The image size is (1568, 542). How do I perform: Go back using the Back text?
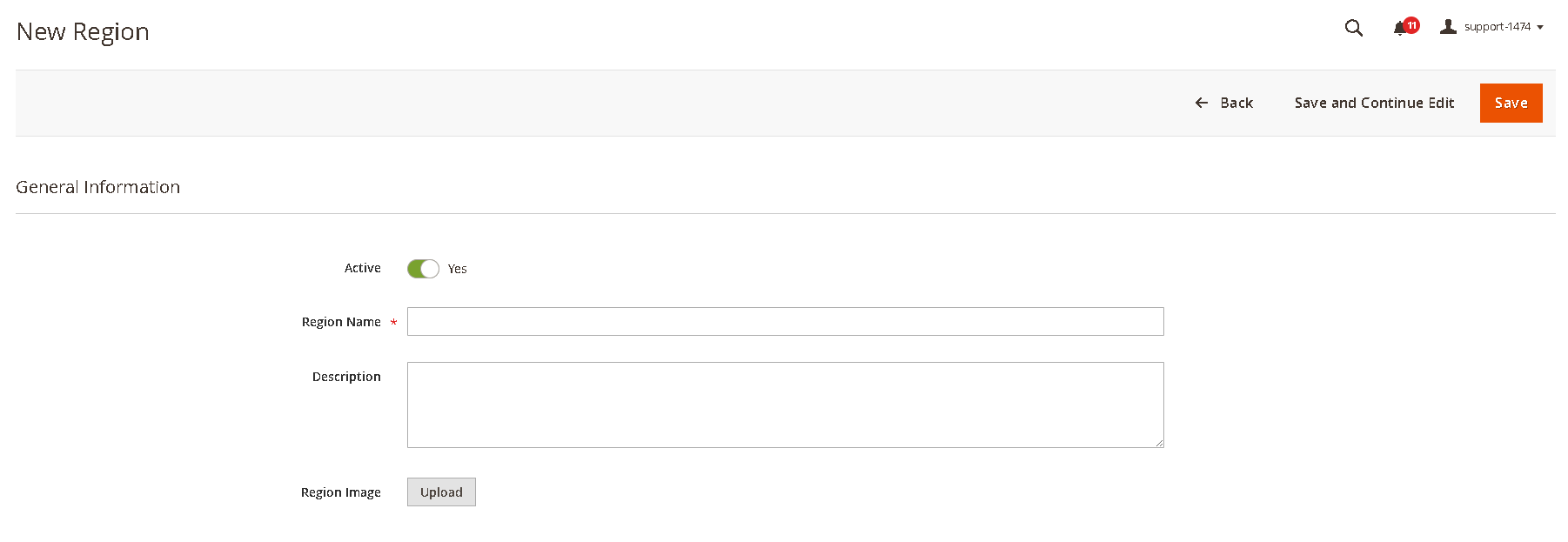point(1236,103)
